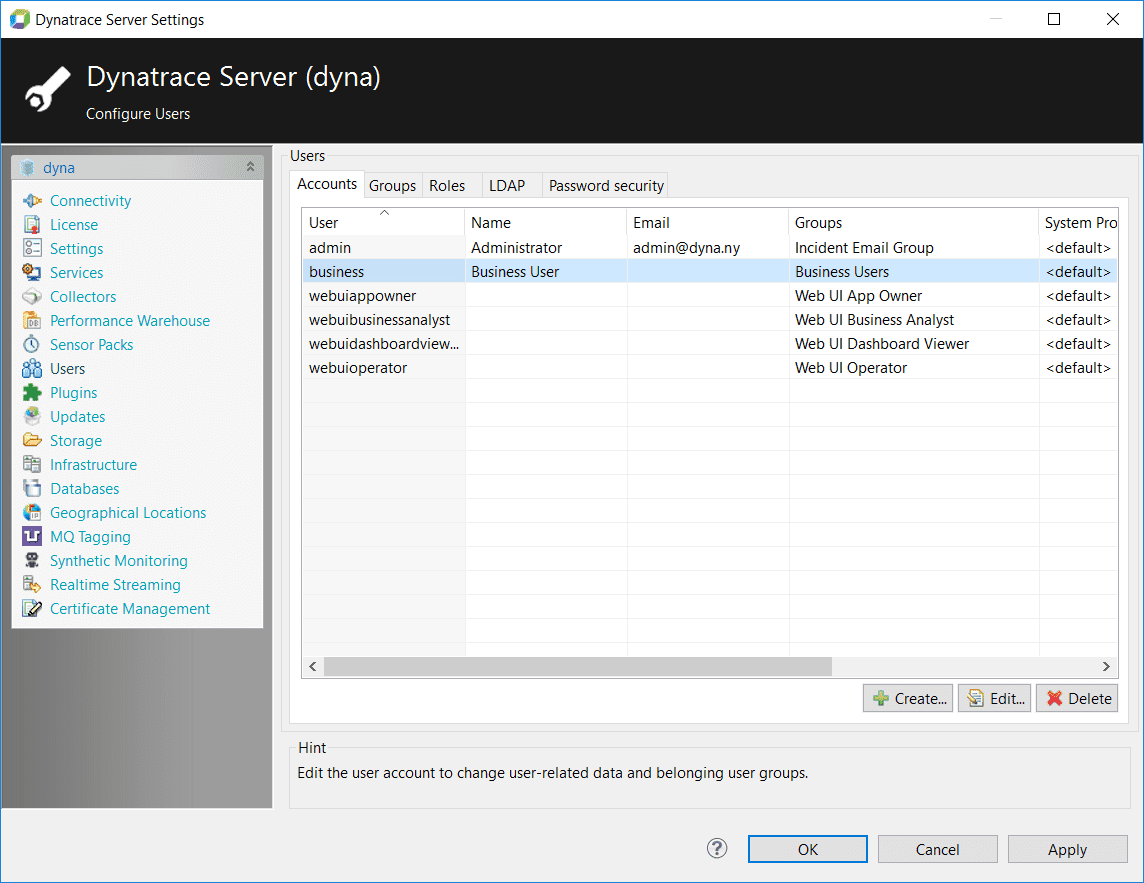Click the MQ Tagging purple icon
This screenshot has height=883, width=1144.
click(32, 536)
